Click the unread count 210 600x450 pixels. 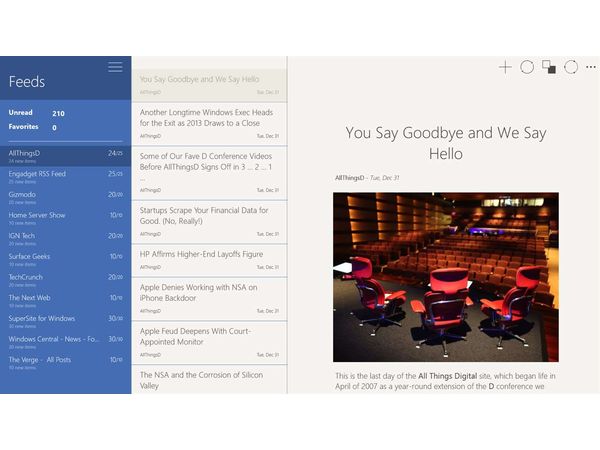[59, 113]
